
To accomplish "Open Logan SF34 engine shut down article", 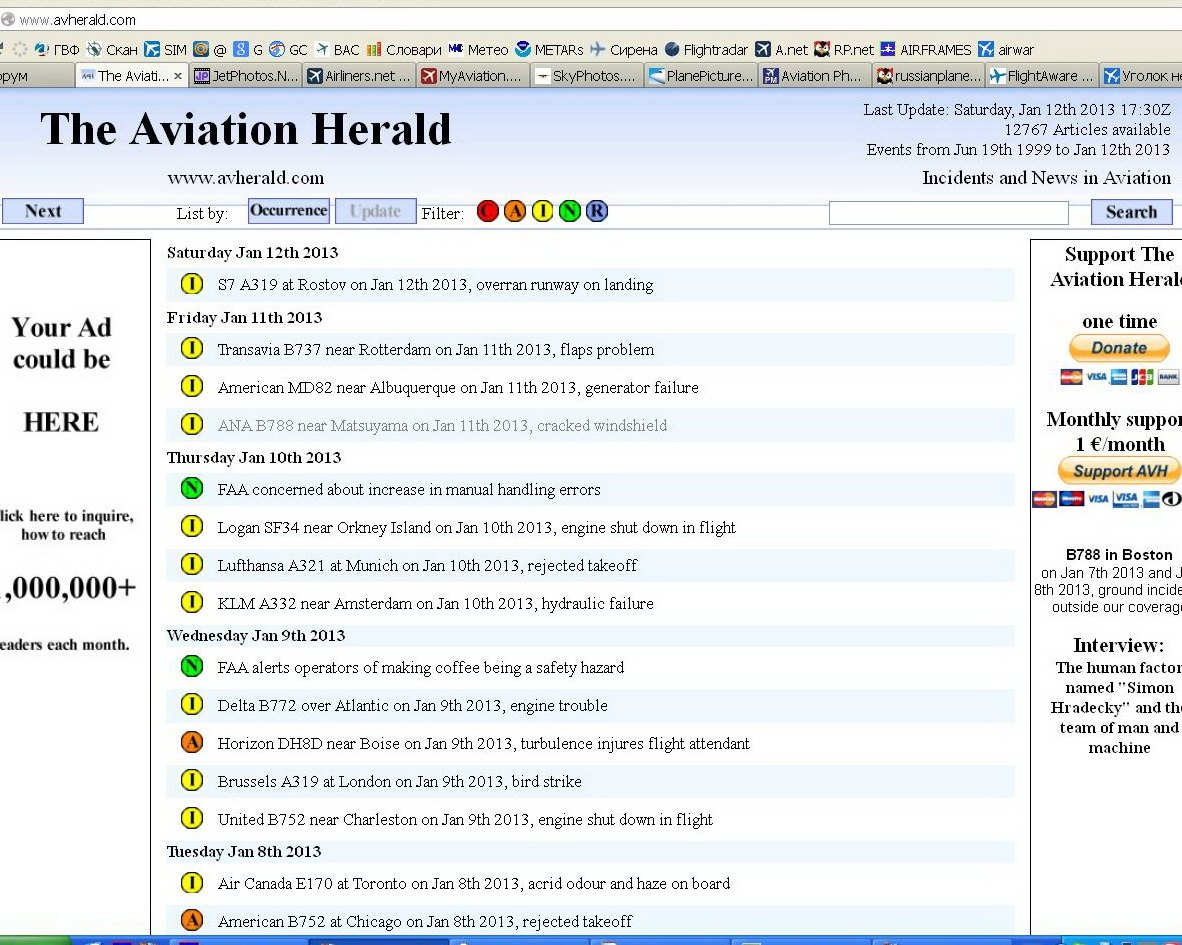I will 476,528.
